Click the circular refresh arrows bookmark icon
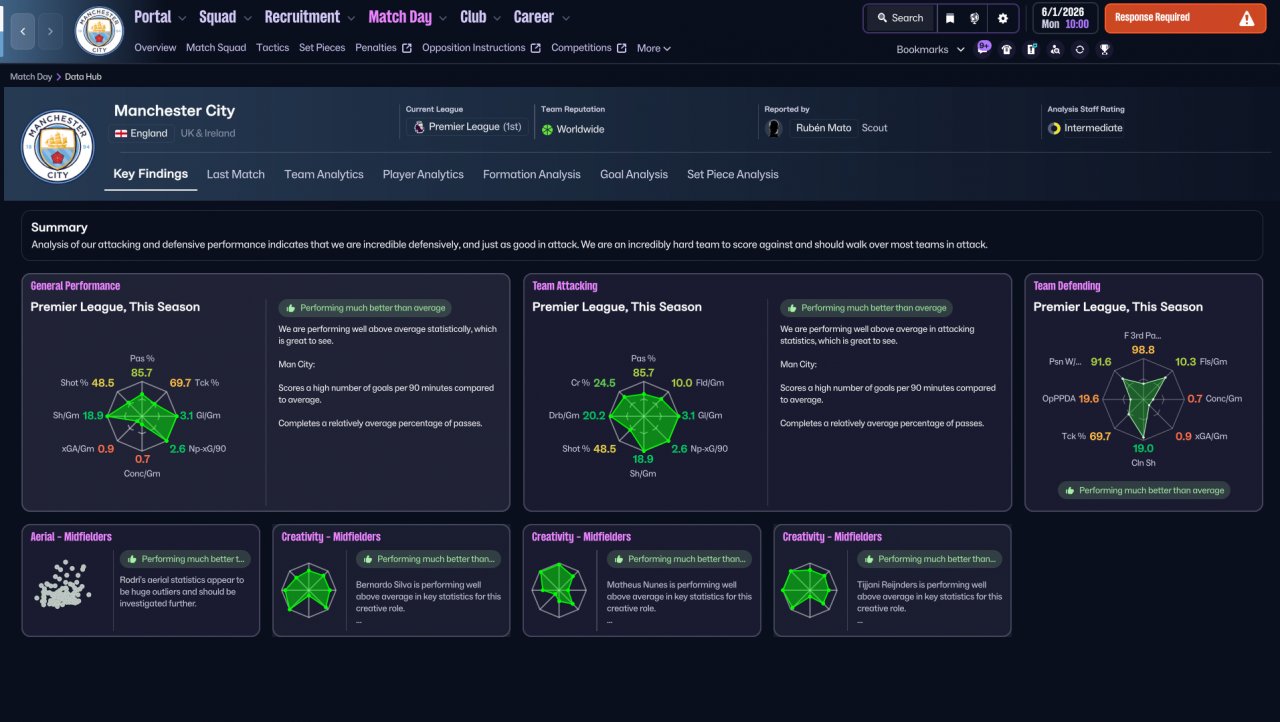Viewport: 1280px width, 722px height. click(x=1080, y=49)
